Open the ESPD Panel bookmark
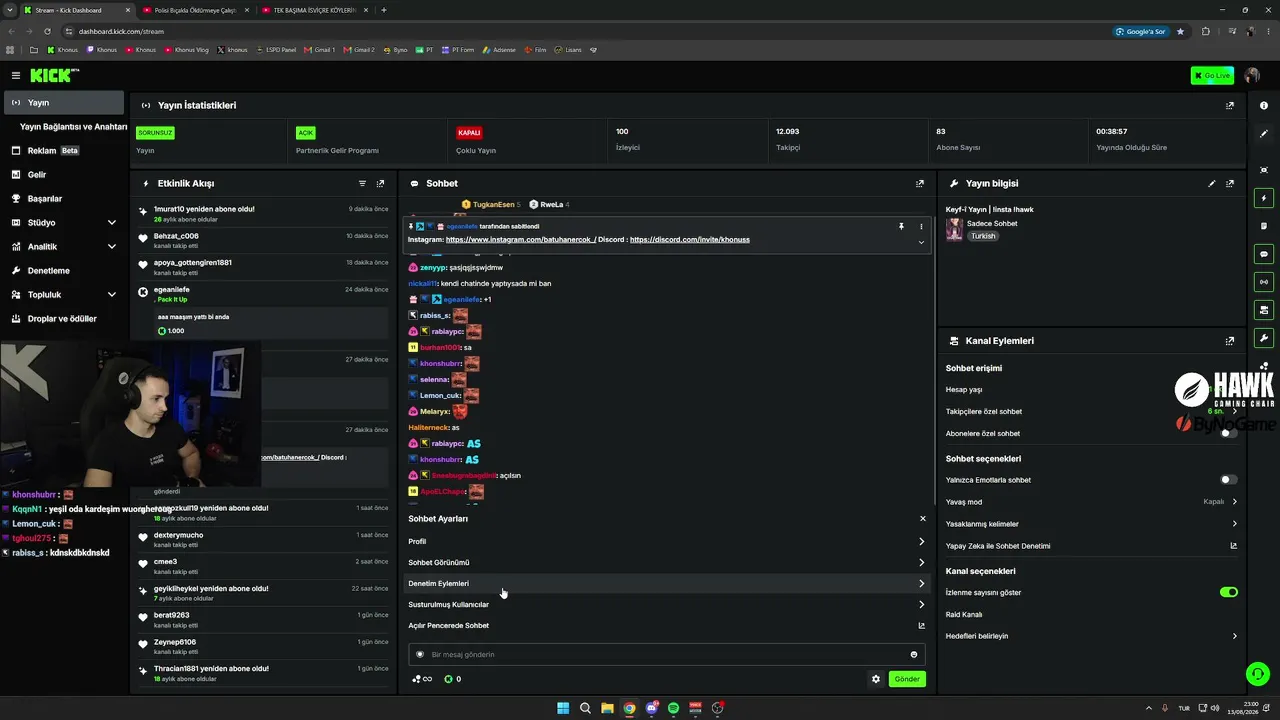Screen dimensions: 1280x720 pyautogui.click(x=275, y=49)
